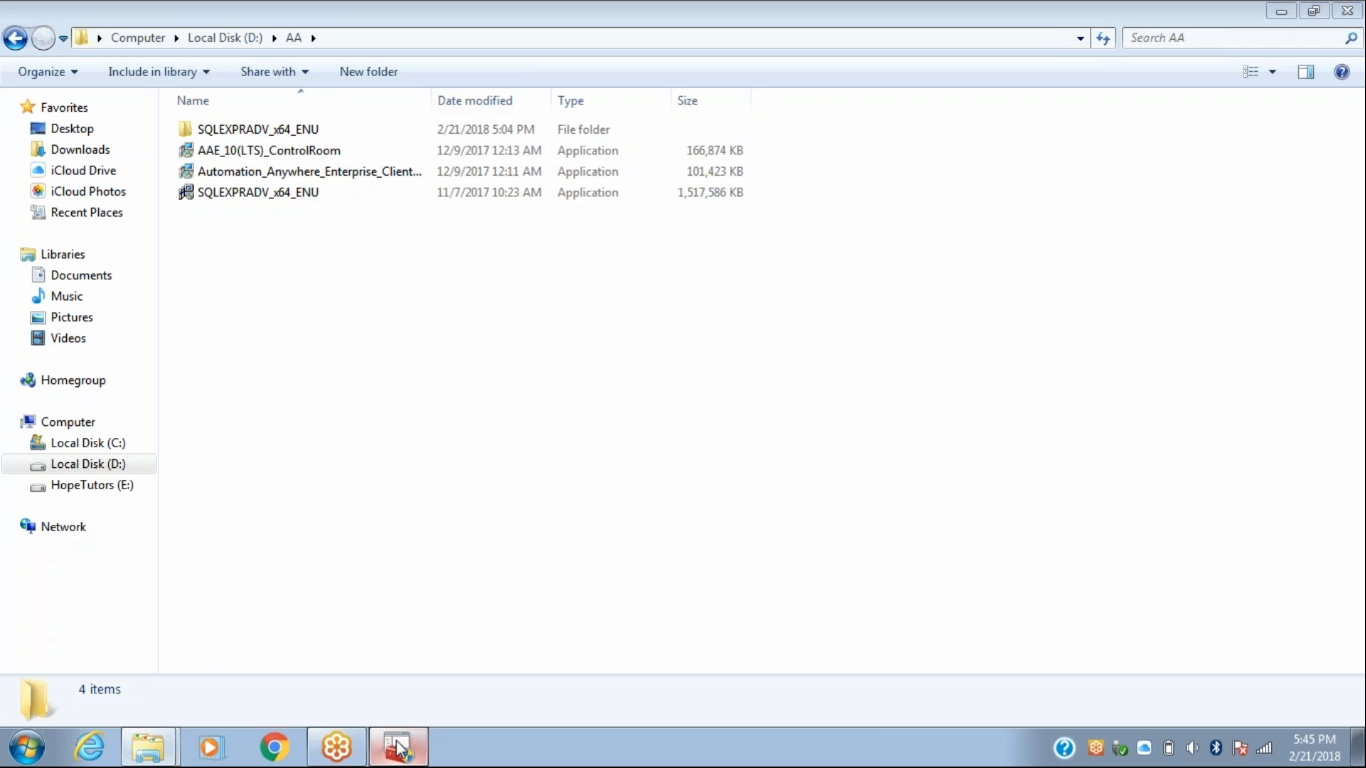
Task: Click the blue help tray icon
Action: pyautogui.click(x=1065, y=748)
